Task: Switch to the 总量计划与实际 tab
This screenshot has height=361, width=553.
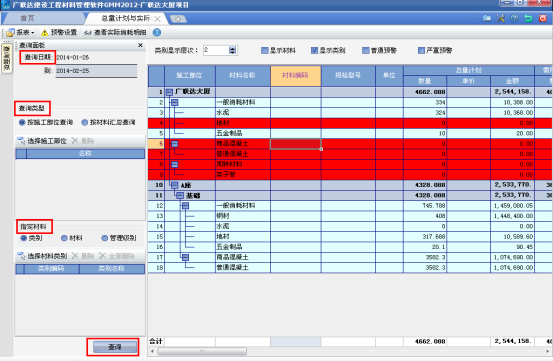Action: 125,18
